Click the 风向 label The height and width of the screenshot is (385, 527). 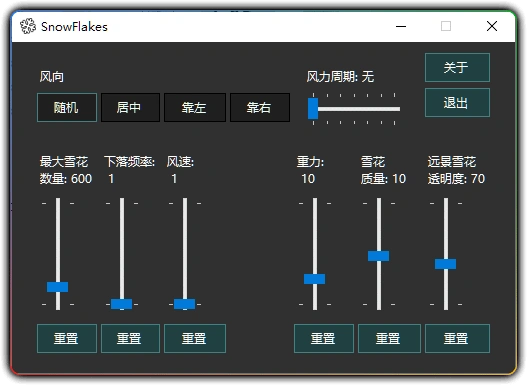[x=52, y=77]
